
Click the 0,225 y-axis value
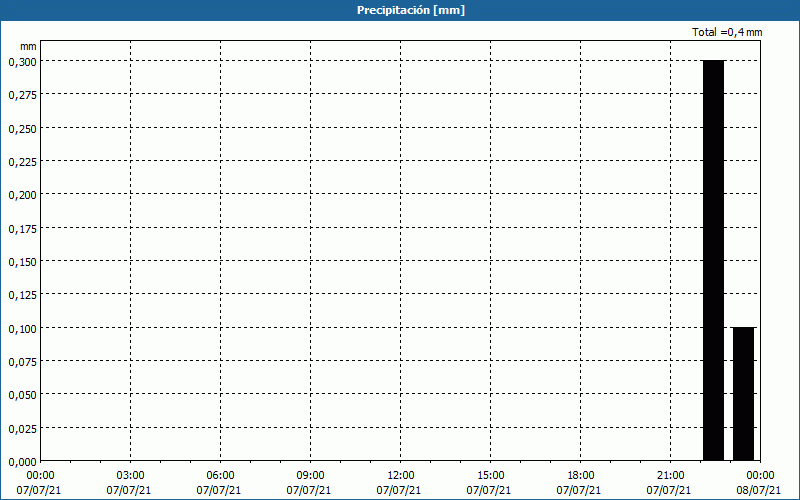coord(22,162)
